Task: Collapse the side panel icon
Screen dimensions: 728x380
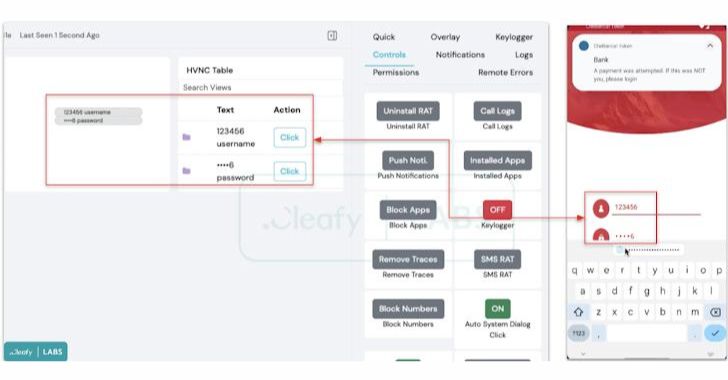Action: [x=332, y=36]
